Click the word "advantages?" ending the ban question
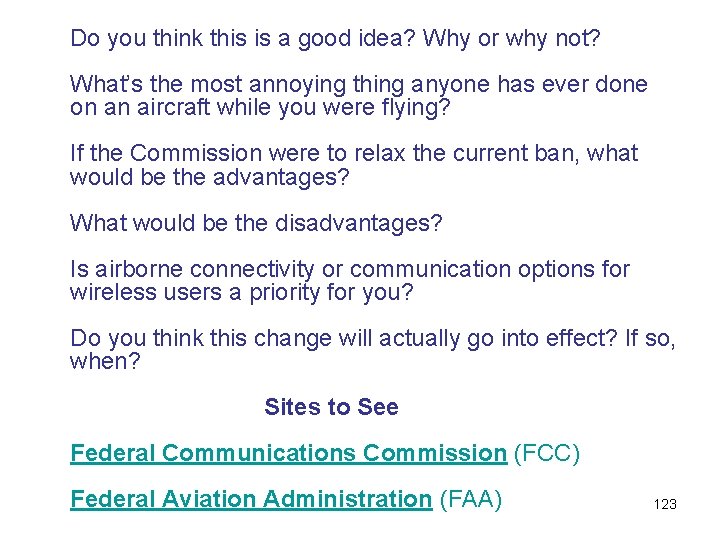Screen dimensions: 720x540 300,176
